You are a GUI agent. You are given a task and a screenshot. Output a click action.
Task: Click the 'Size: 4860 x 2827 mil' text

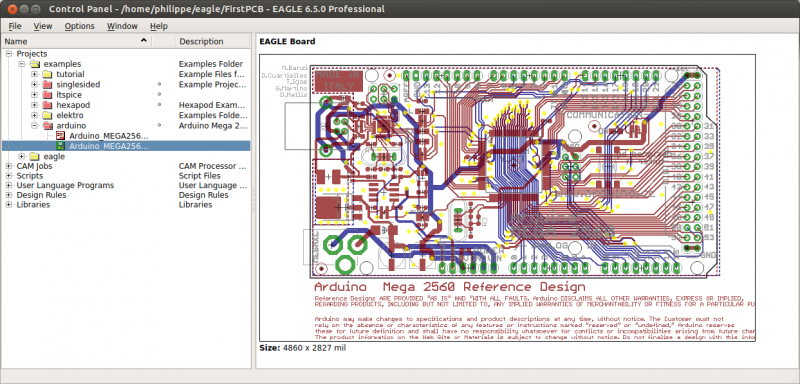tap(303, 348)
